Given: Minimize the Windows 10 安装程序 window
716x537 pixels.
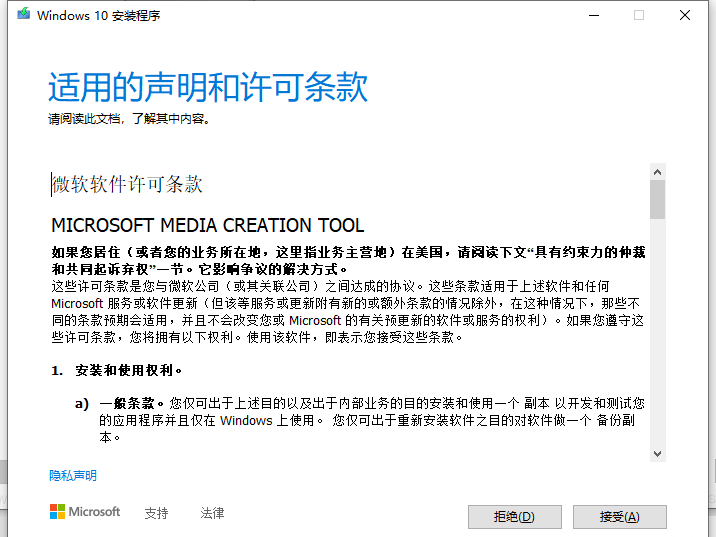Looking at the screenshot, I should pos(593,15).
